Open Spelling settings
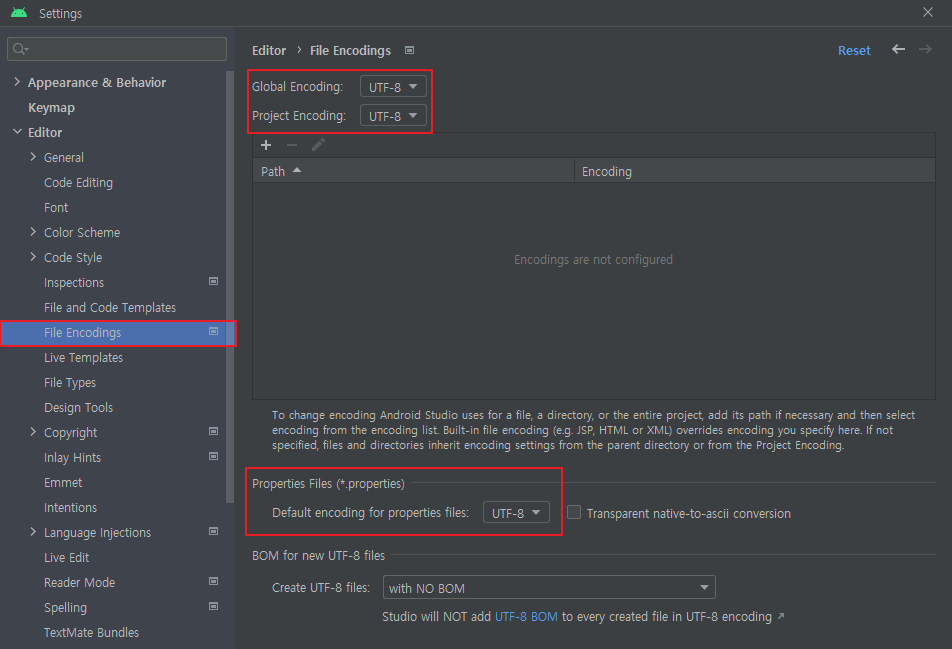This screenshot has height=649, width=952. tap(65, 608)
